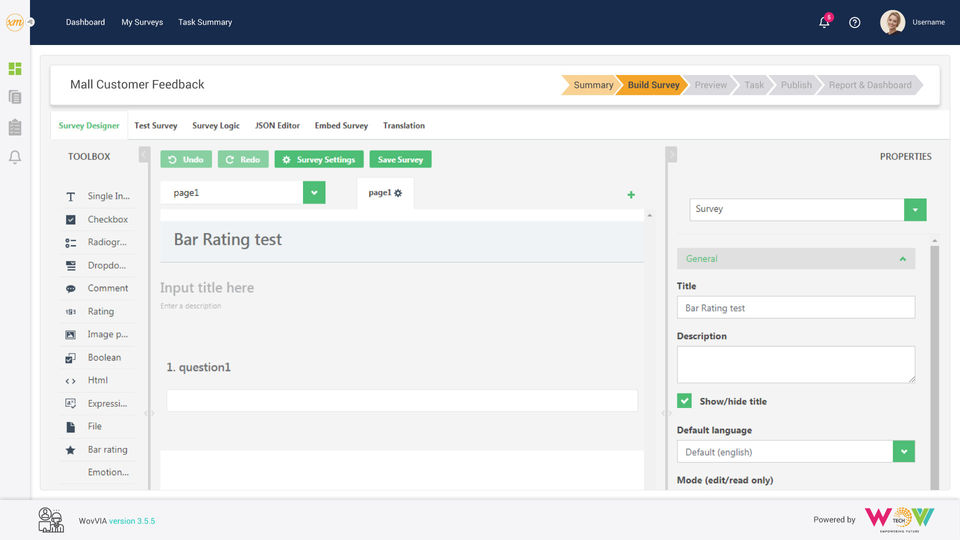Open the bell alerts sidebar icon

15,157
